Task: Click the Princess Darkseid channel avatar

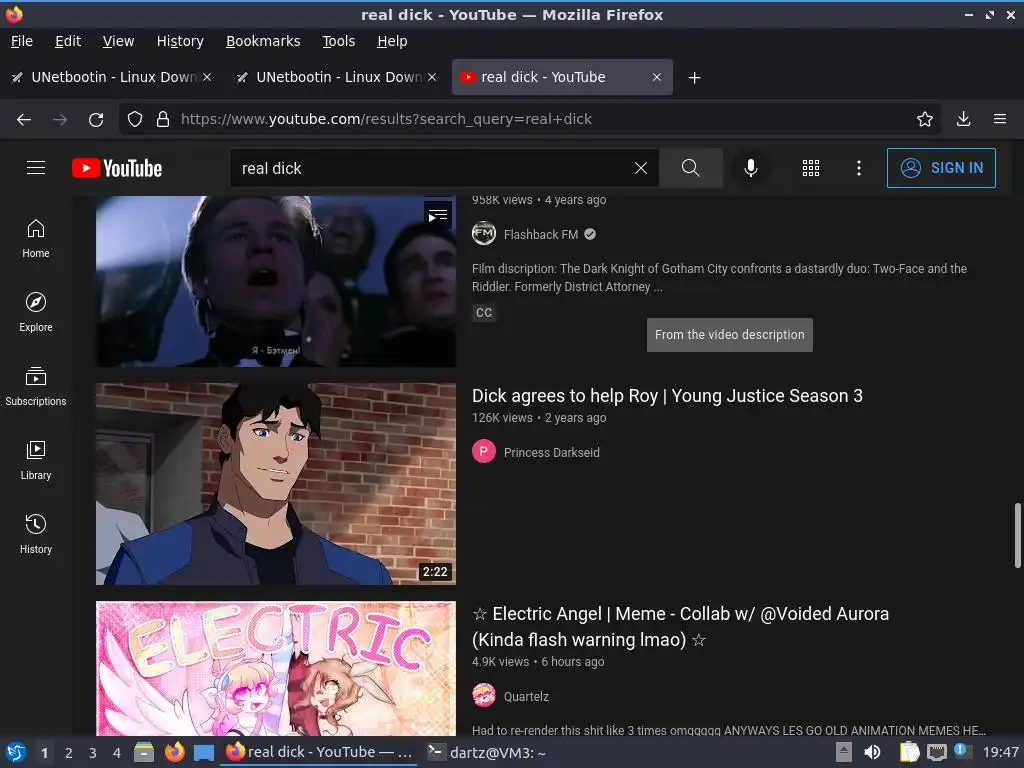Action: [x=484, y=451]
